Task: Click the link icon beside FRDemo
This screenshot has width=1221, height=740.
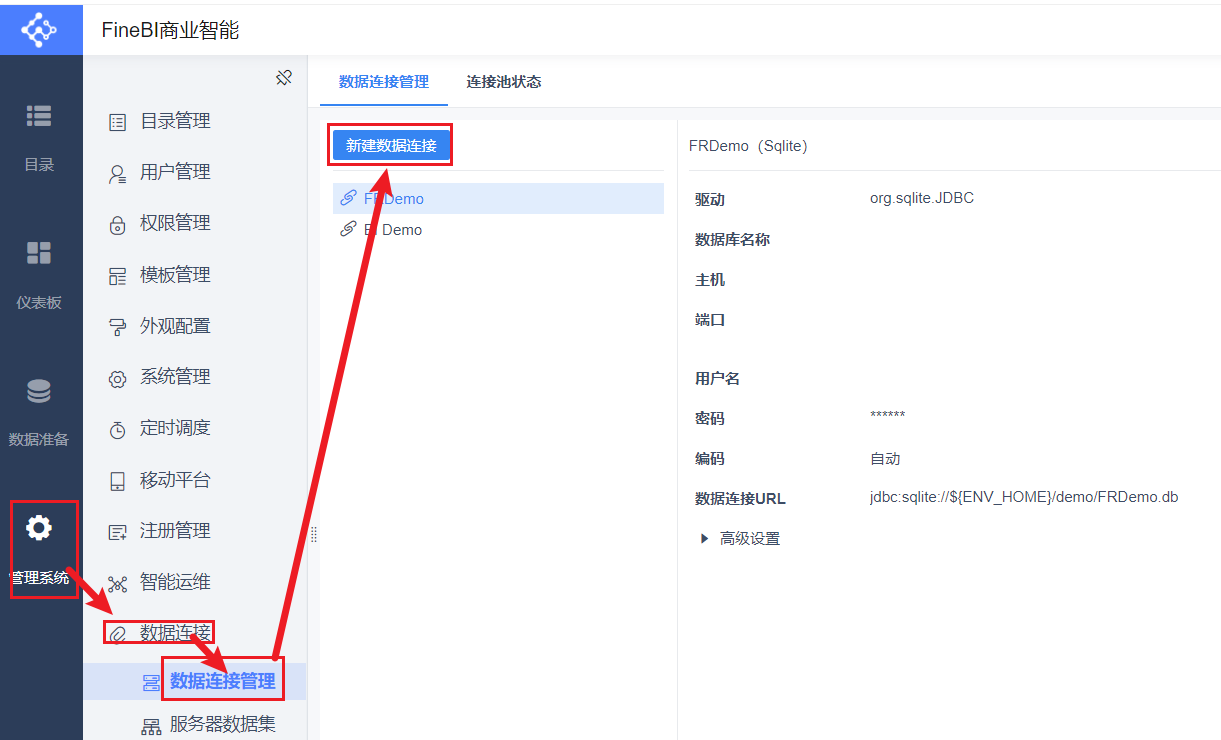Action: pyautogui.click(x=348, y=198)
